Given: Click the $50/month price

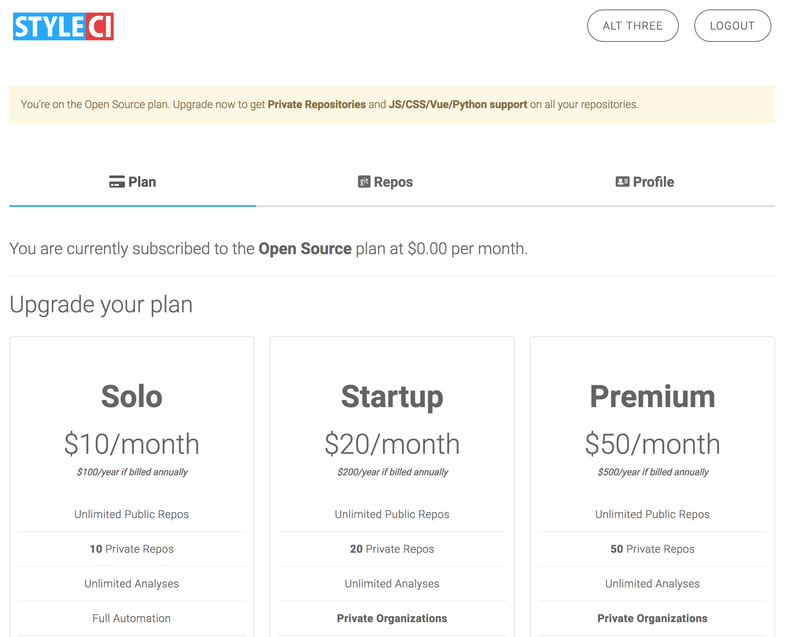Looking at the screenshot, I should pyautogui.click(x=652, y=443).
